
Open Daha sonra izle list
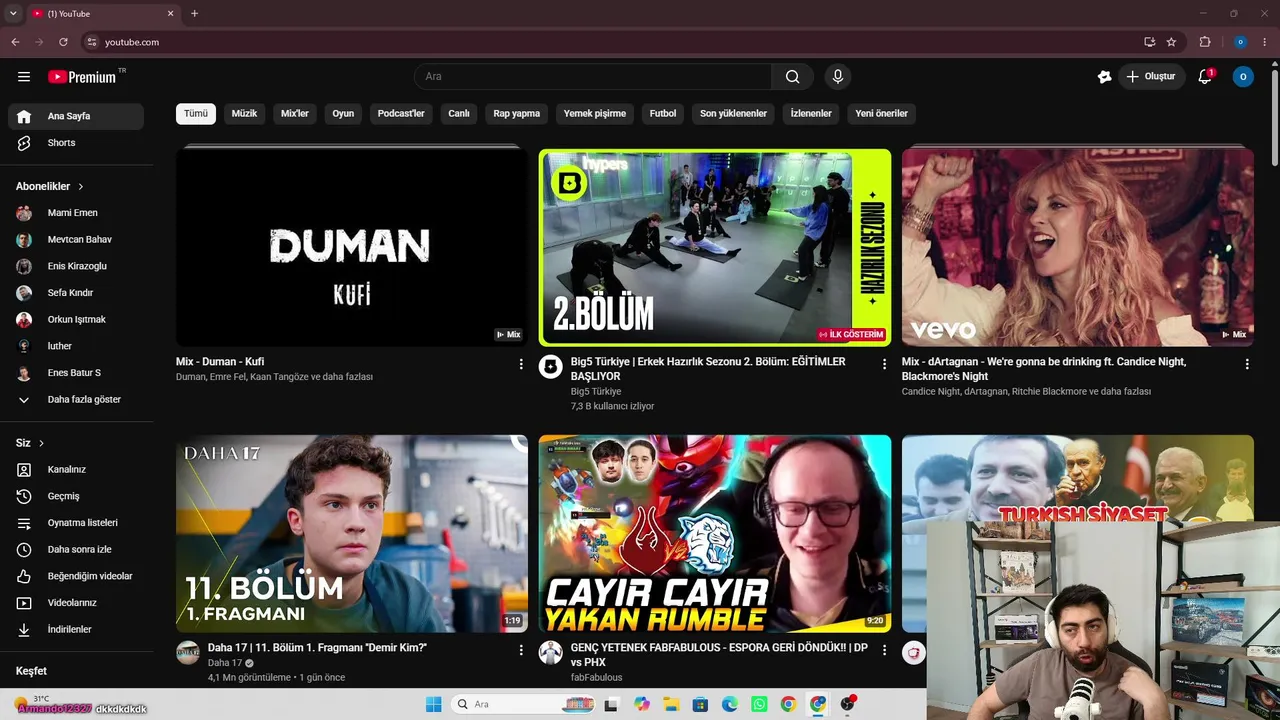click(x=76, y=549)
